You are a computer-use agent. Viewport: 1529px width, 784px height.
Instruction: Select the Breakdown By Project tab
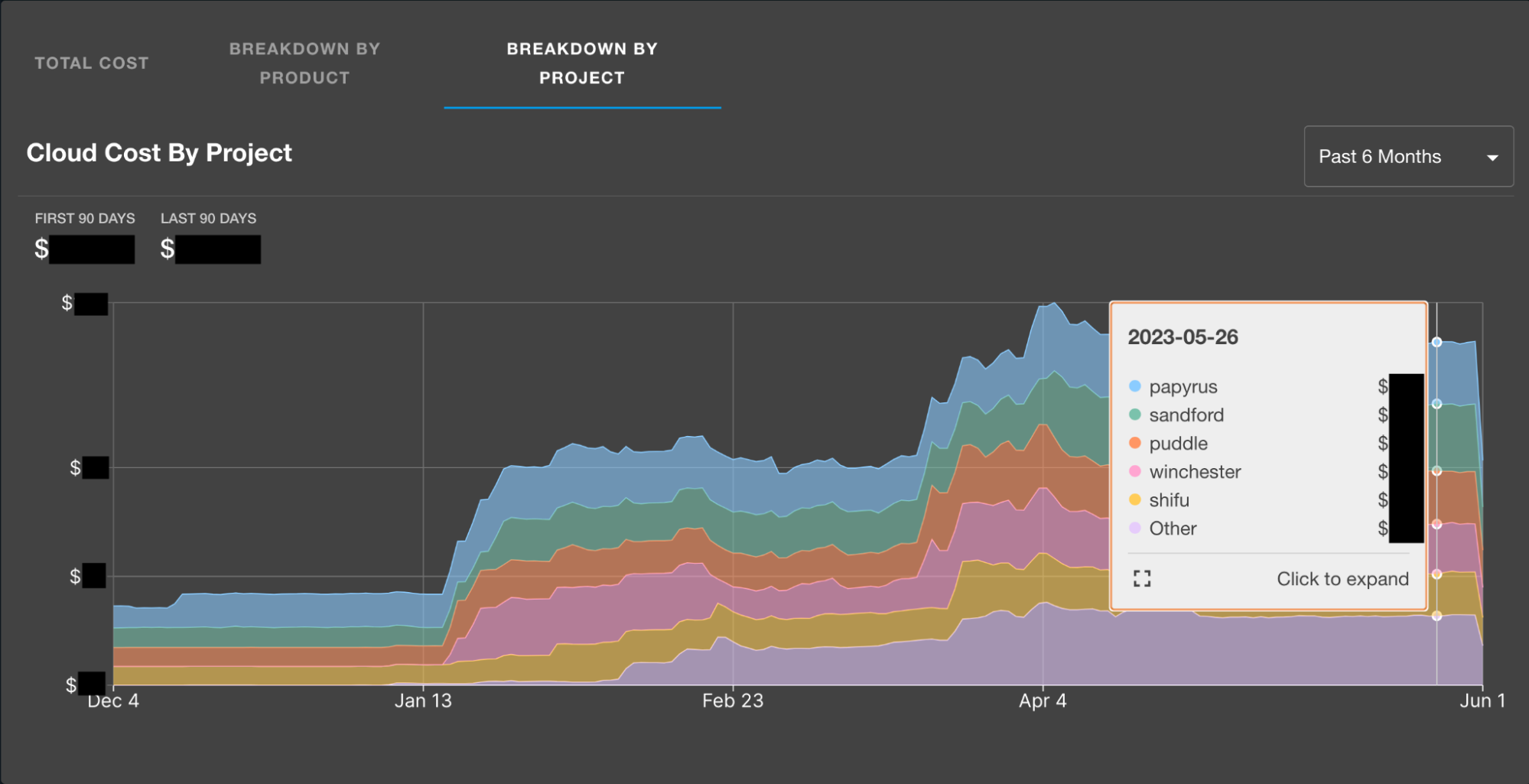pos(581,63)
